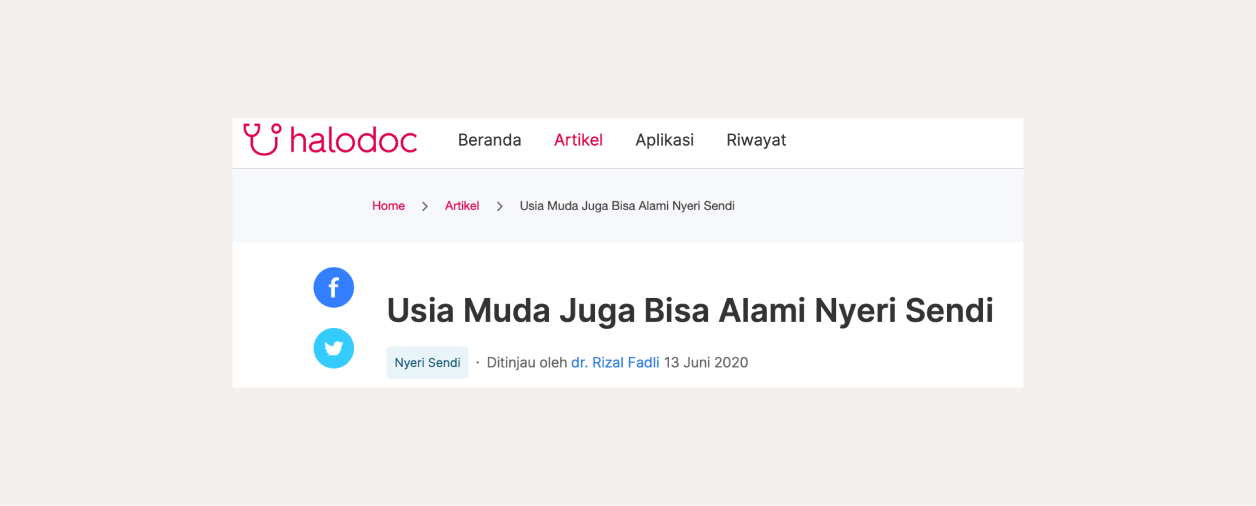Share article on Facebook icon
The width and height of the screenshot is (1256, 506).
point(334,288)
